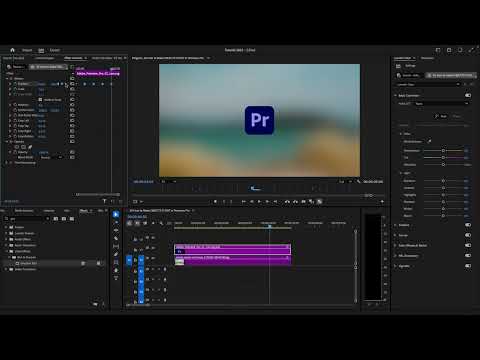Screen dimensions: 480x360
Task: Select the Hand tool
Action: pyautogui.click(x=116, y=270)
